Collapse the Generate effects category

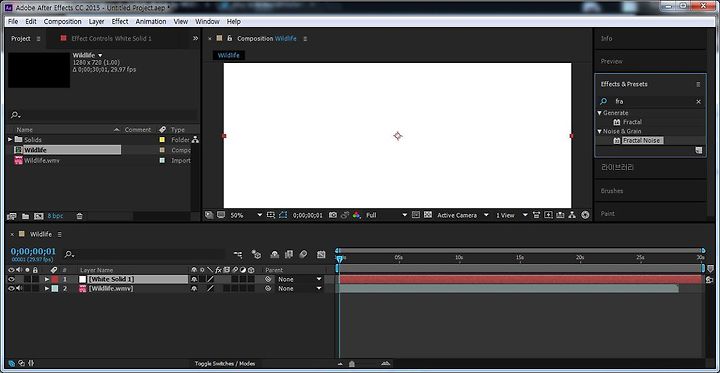tap(600, 113)
